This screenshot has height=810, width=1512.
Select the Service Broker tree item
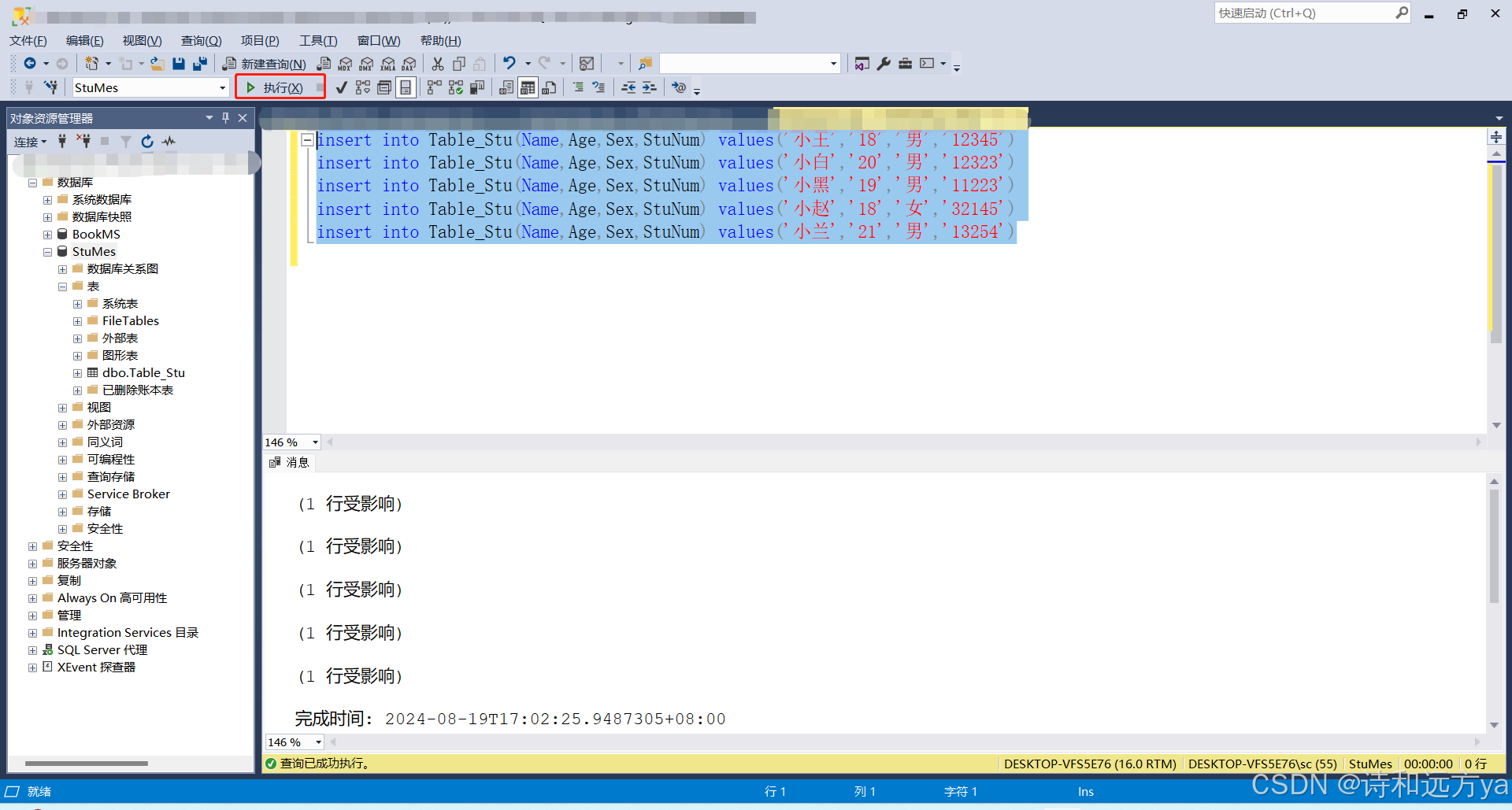tap(128, 494)
